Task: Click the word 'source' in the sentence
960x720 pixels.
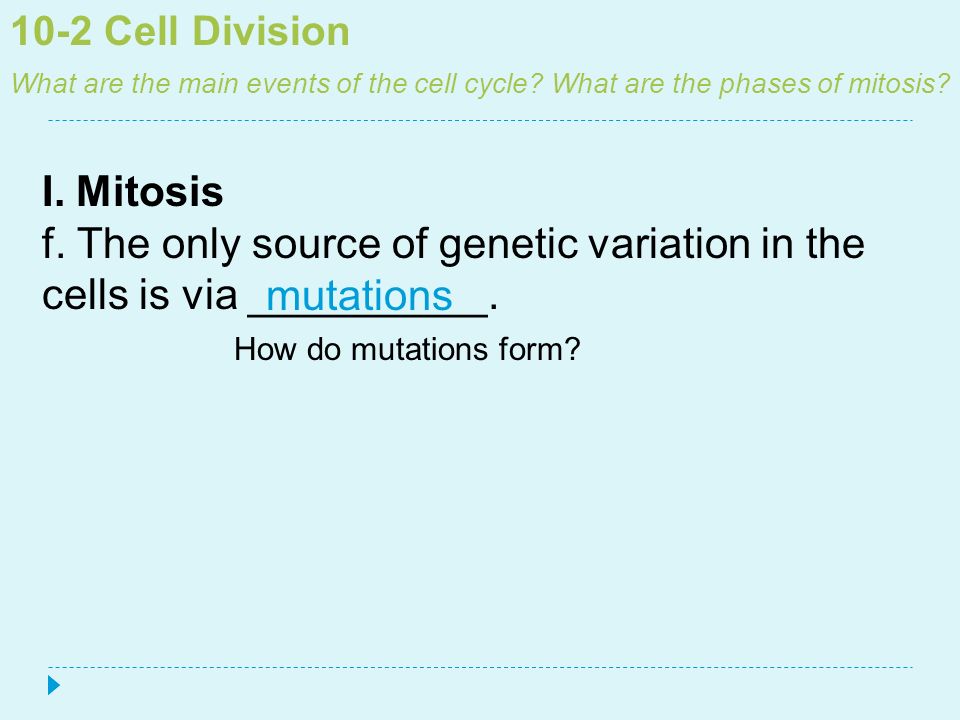Action: tap(316, 245)
